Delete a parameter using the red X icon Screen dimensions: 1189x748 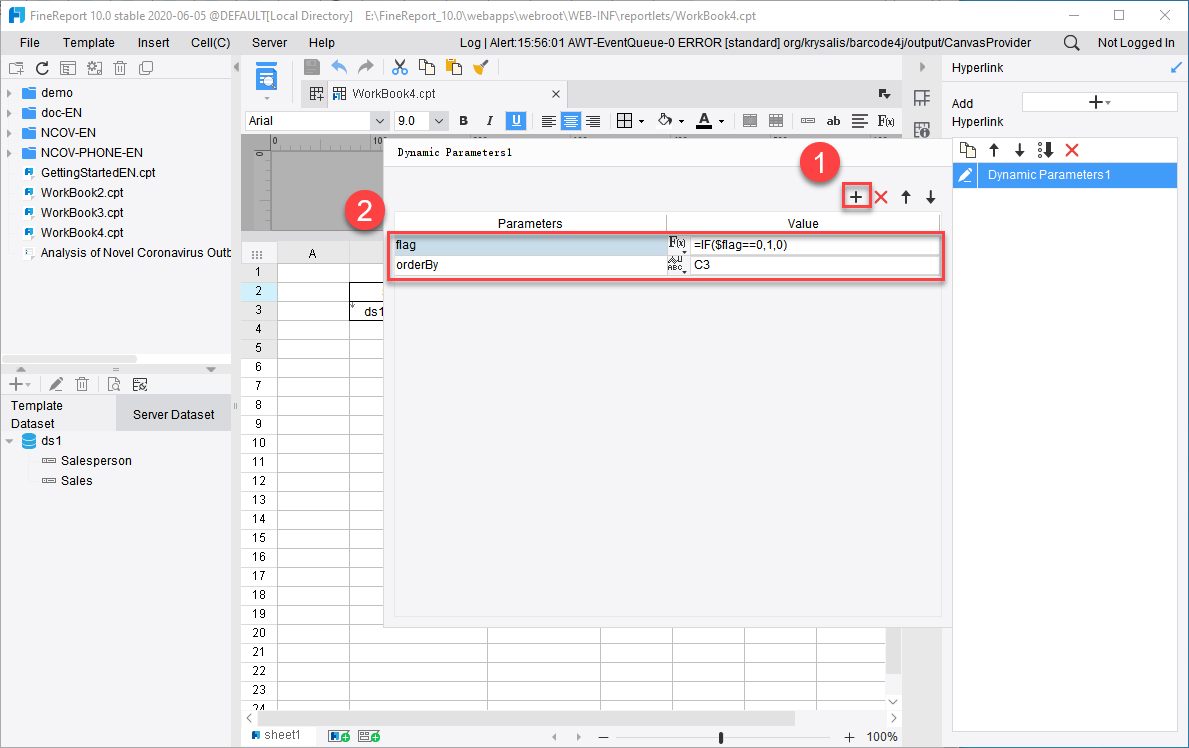[x=880, y=197]
